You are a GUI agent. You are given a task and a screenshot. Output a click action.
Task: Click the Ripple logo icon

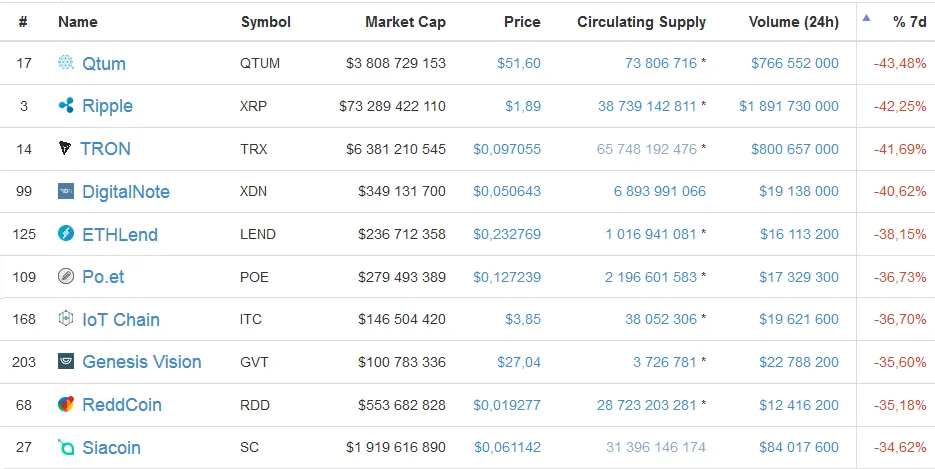pos(66,105)
